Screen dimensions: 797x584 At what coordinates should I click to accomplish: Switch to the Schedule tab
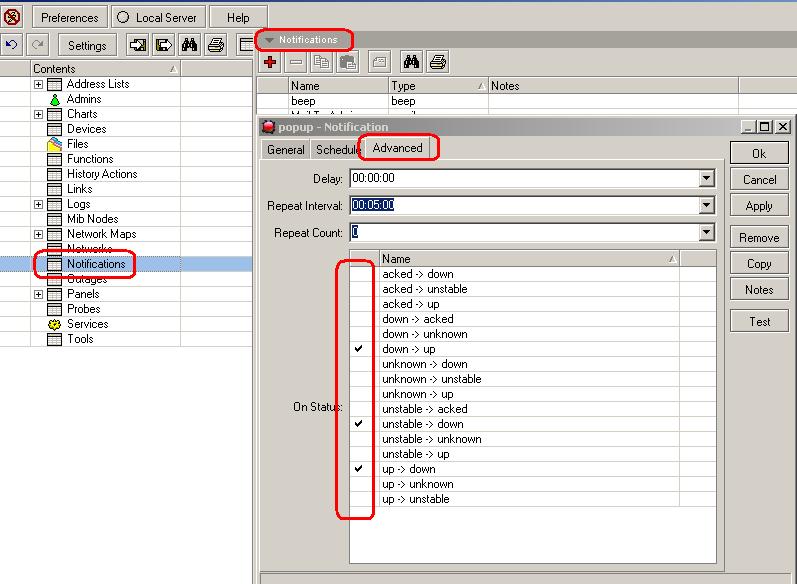pyautogui.click(x=337, y=149)
